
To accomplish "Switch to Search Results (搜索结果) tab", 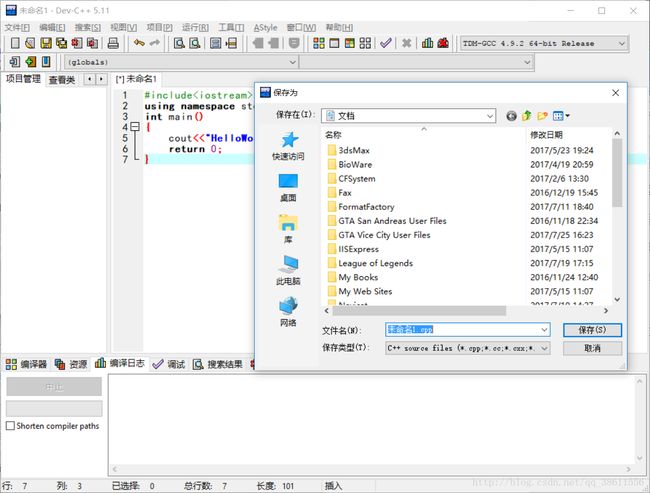I will pos(218,364).
